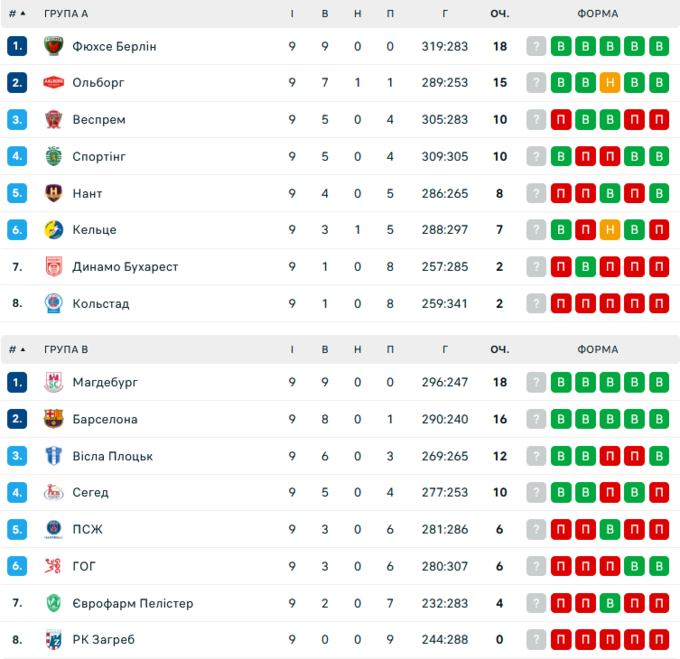Sort Group B by rank arrow
The height and width of the screenshot is (659, 680).
pyautogui.click(x=22, y=350)
